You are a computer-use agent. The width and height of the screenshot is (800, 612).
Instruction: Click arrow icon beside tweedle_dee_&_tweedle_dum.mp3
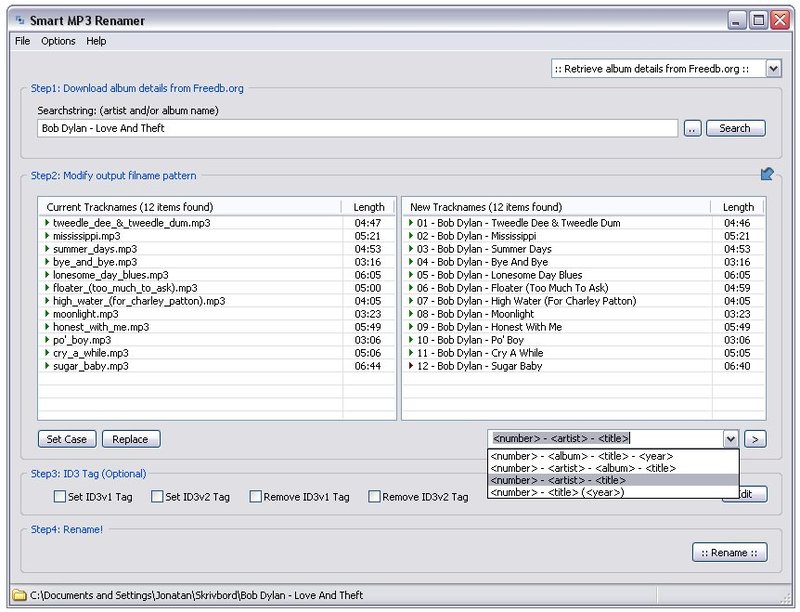[47, 222]
